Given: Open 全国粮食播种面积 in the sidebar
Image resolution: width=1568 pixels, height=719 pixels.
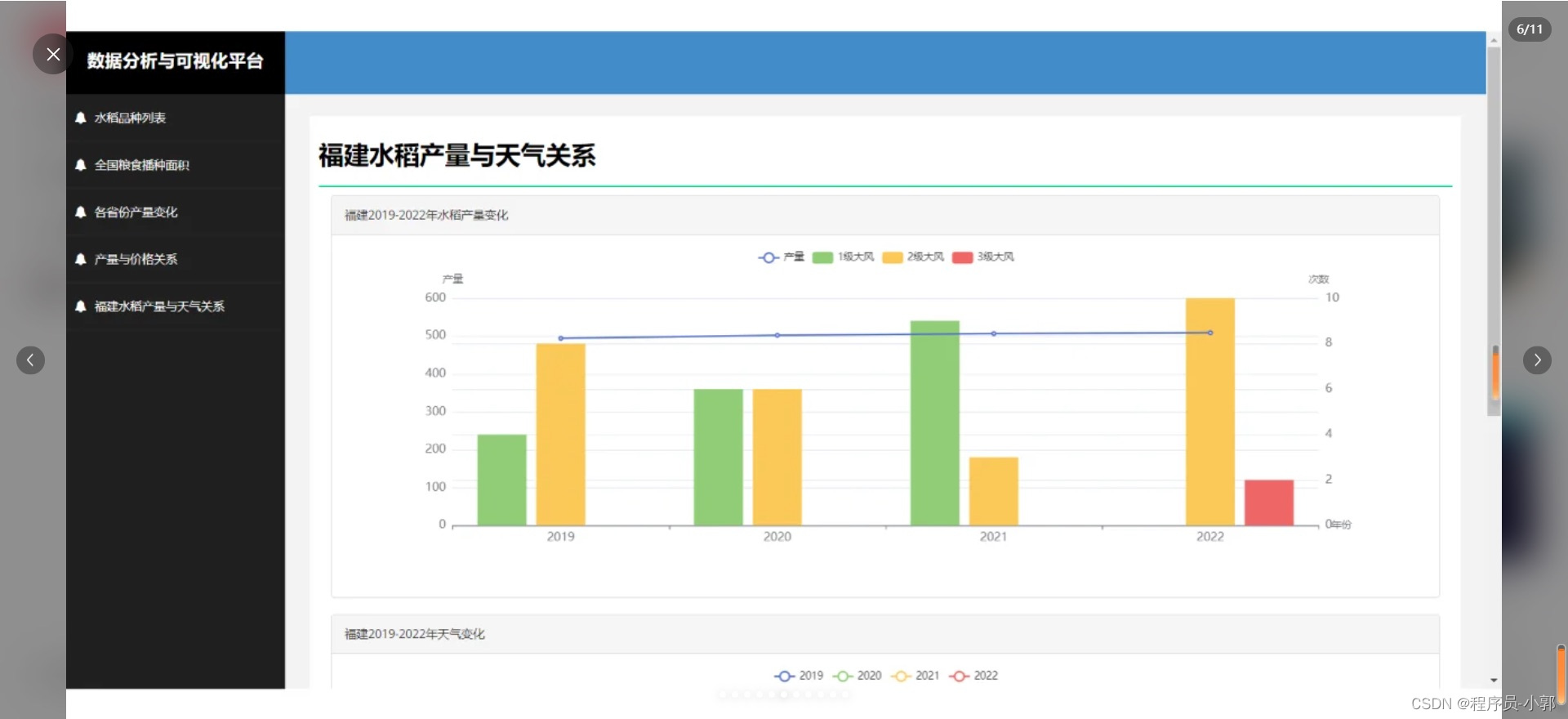Looking at the screenshot, I should pyautogui.click(x=142, y=165).
